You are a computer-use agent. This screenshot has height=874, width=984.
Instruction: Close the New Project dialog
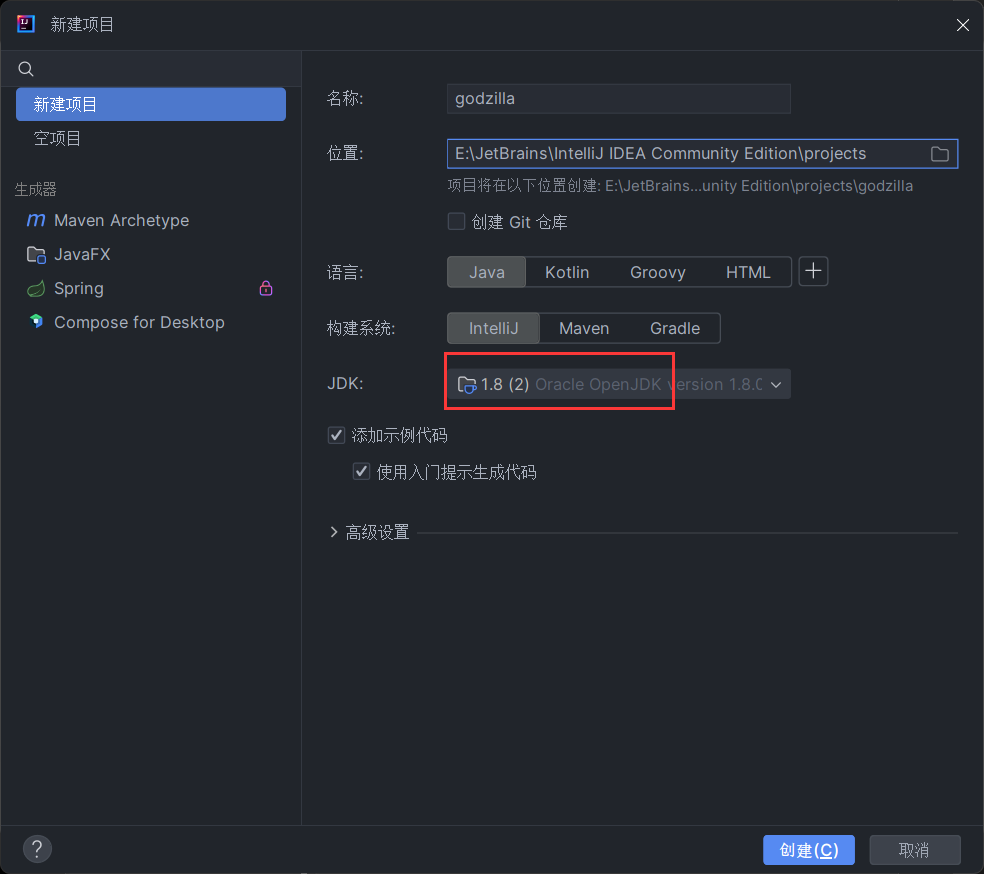(x=963, y=24)
